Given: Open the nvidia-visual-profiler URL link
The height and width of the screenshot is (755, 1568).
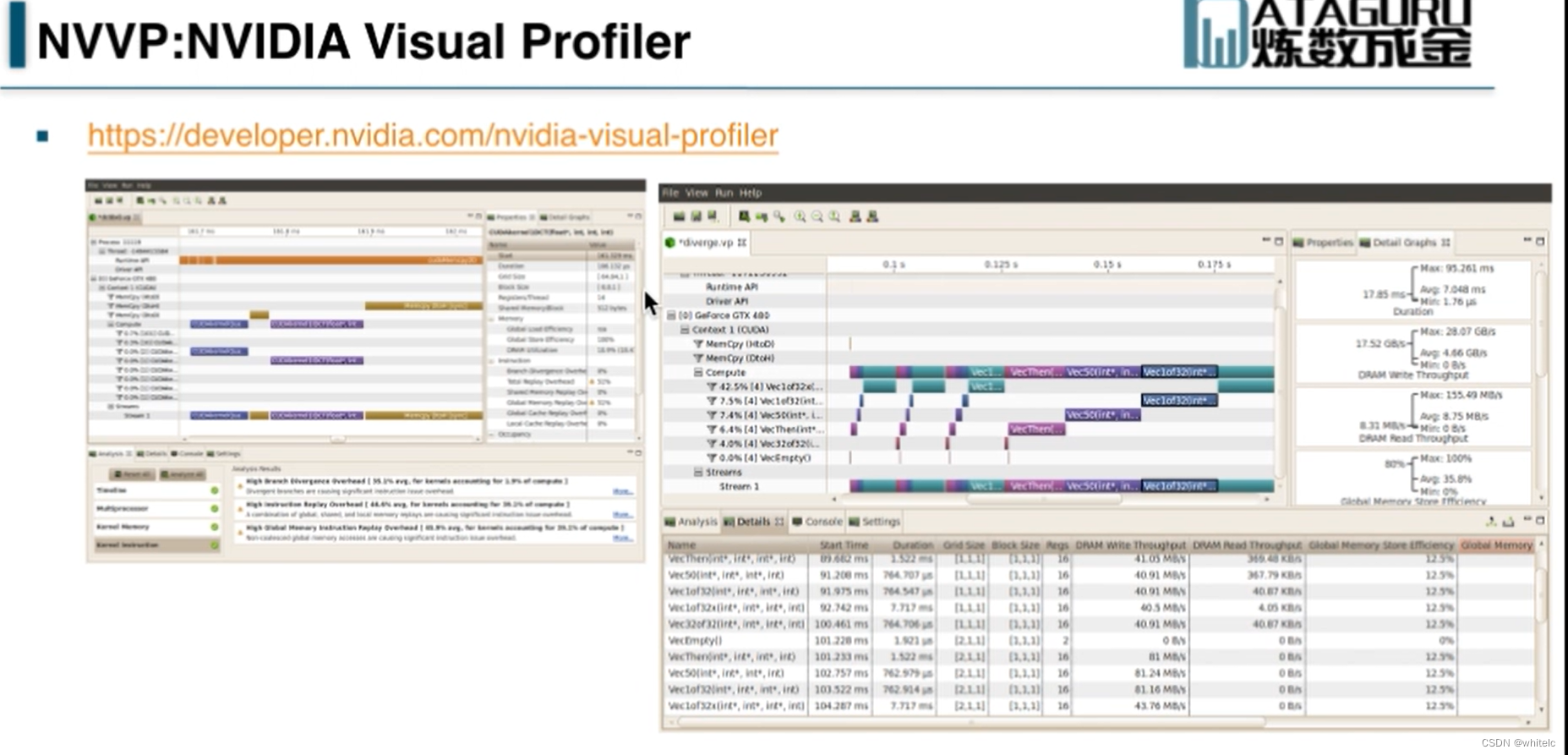Looking at the screenshot, I should 433,136.
